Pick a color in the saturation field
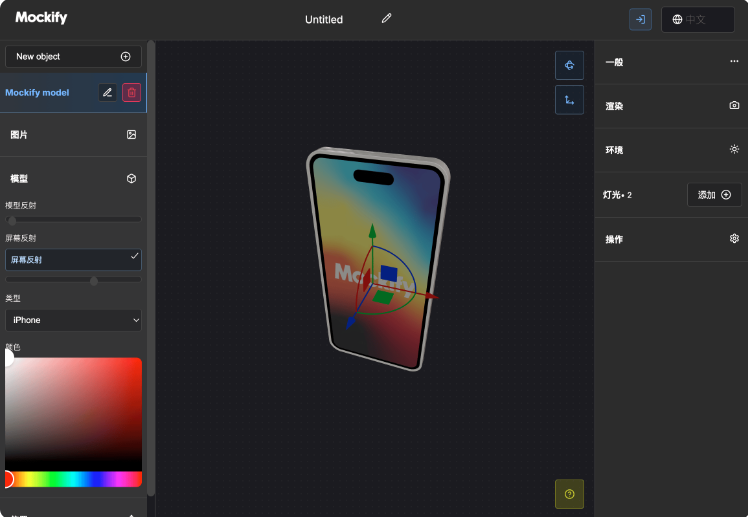 [x=73, y=414]
